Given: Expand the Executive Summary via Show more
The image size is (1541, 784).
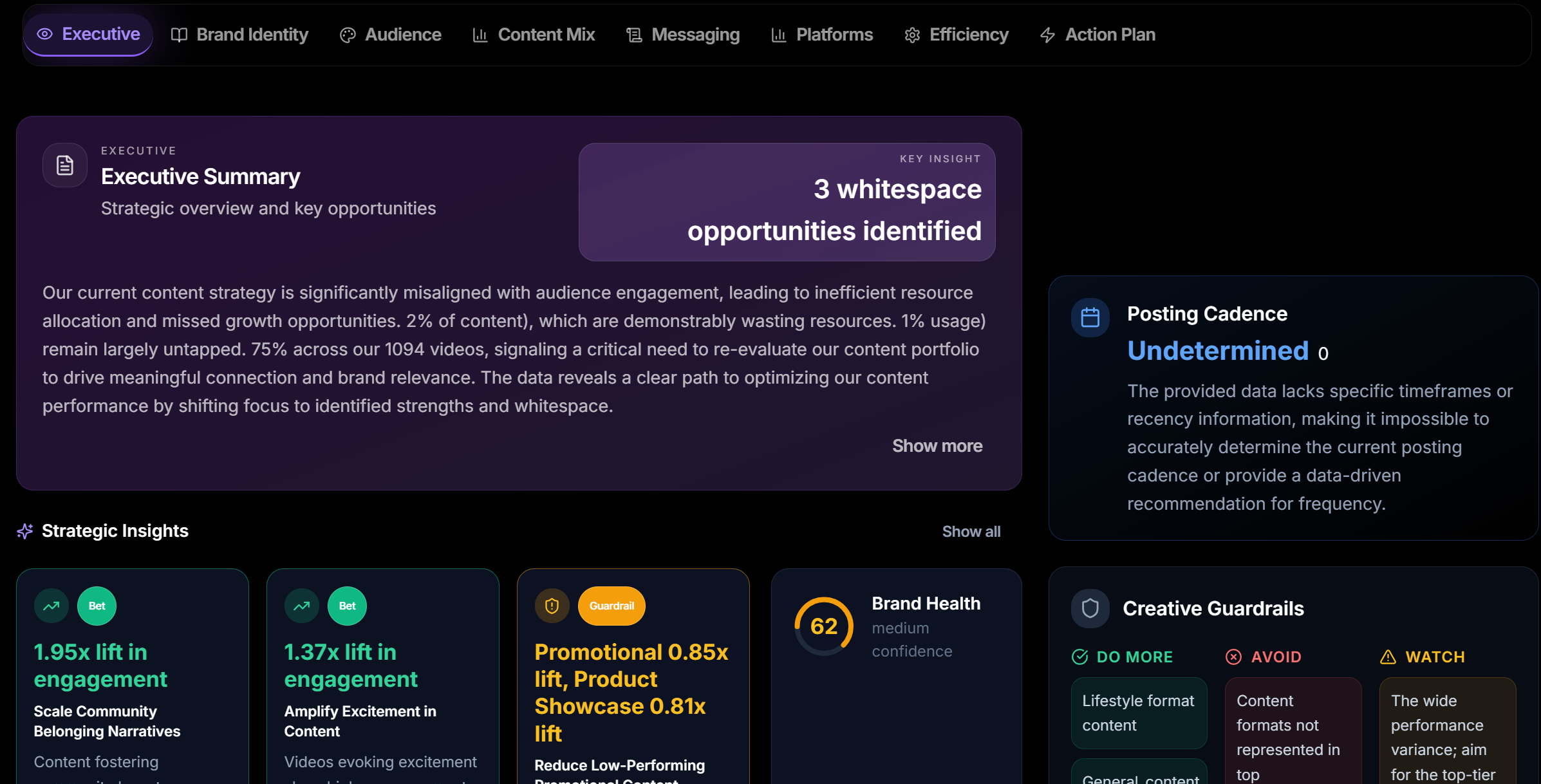Looking at the screenshot, I should [937, 445].
